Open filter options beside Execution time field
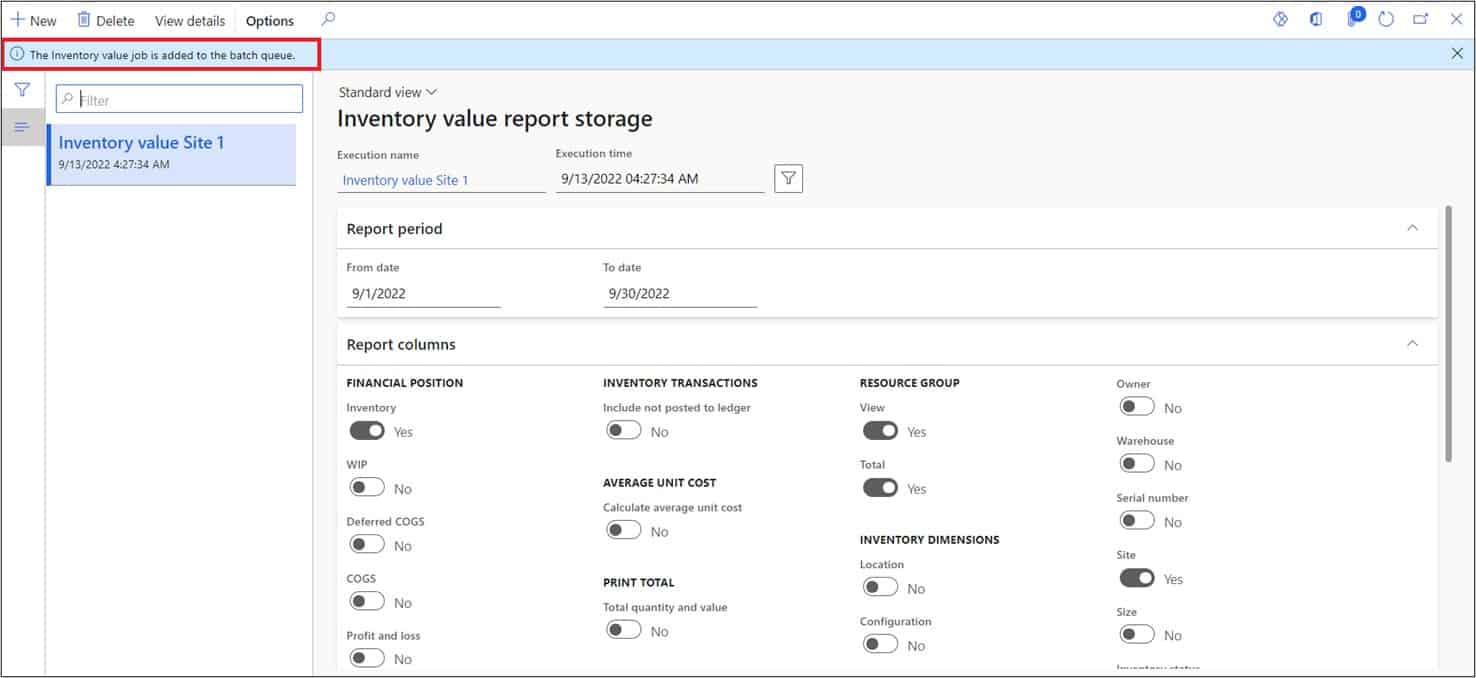This screenshot has width=1476, height=678. [788, 178]
